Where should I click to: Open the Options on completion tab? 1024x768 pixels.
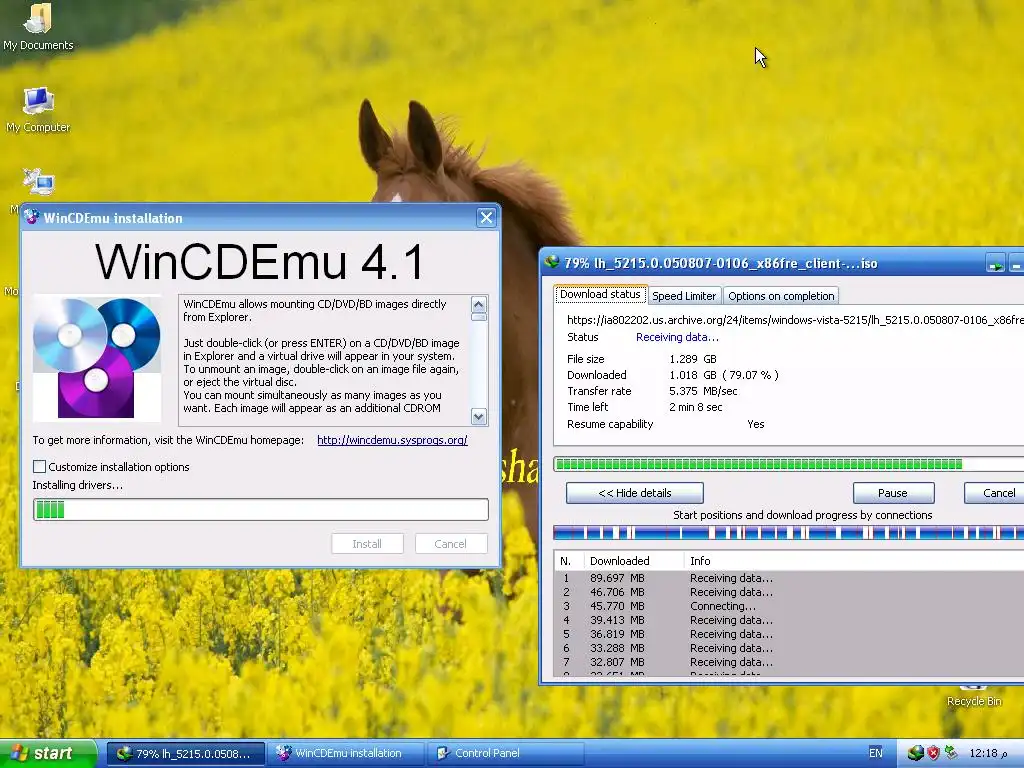(781, 296)
